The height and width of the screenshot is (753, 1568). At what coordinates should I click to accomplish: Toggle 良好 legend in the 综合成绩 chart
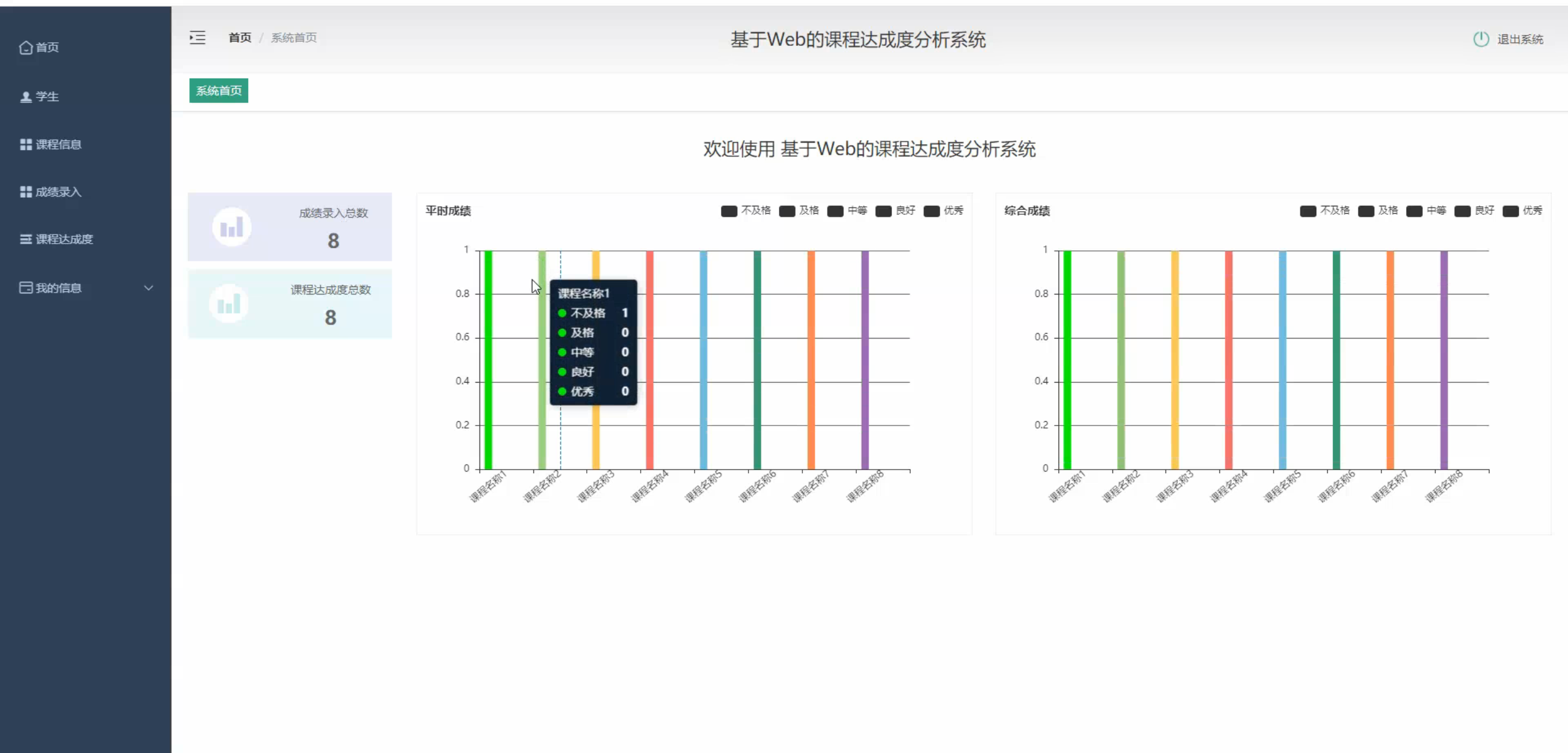(x=1463, y=211)
